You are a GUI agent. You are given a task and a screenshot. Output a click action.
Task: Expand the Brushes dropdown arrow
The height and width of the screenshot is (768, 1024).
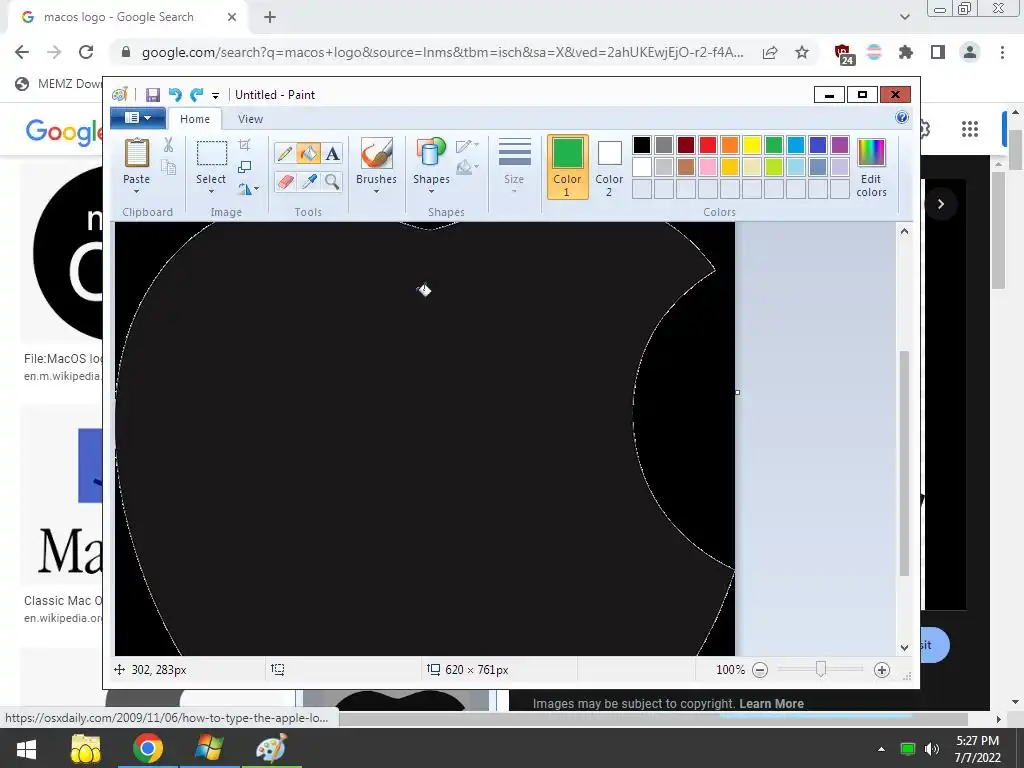(376, 191)
